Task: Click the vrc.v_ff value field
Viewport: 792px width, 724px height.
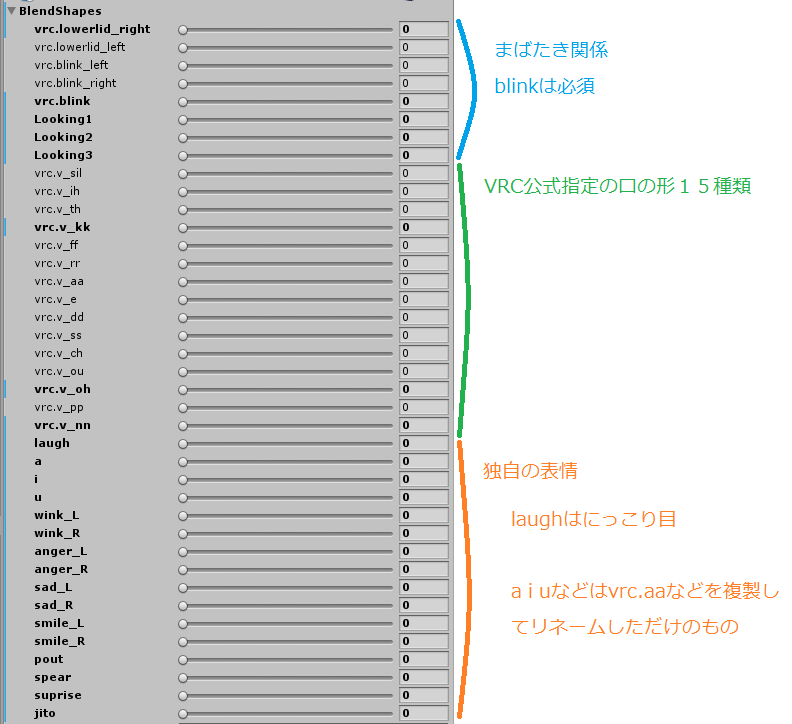Action: click(423, 246)
